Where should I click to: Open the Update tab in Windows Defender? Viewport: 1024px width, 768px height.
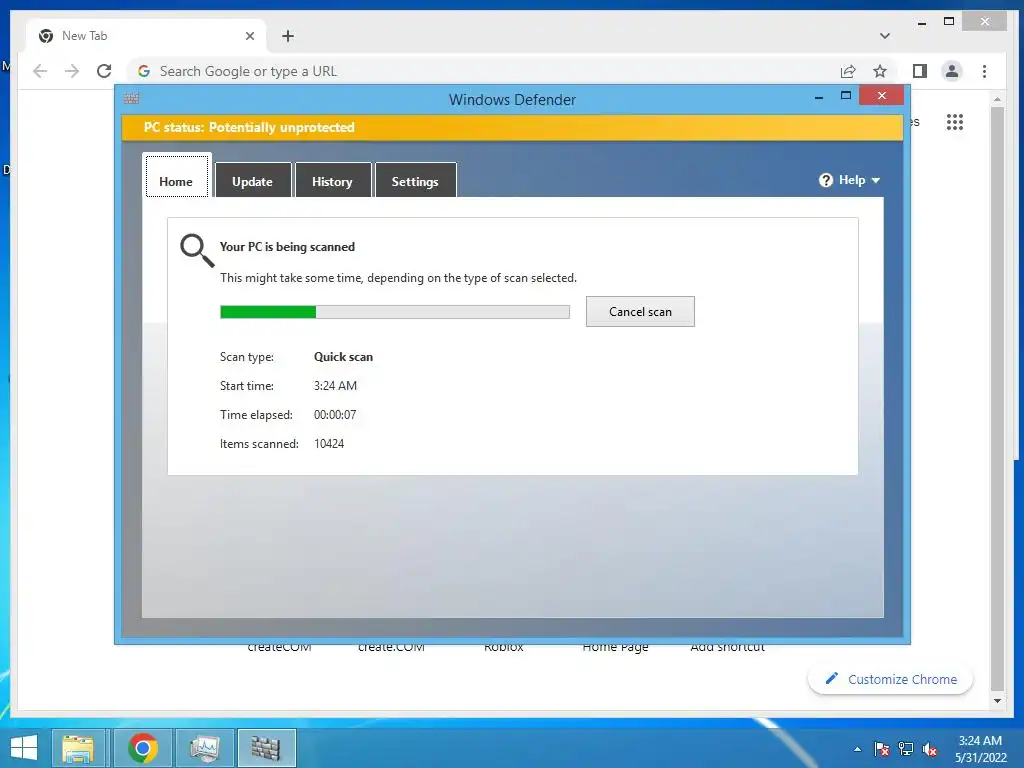[x=253, y=180]
